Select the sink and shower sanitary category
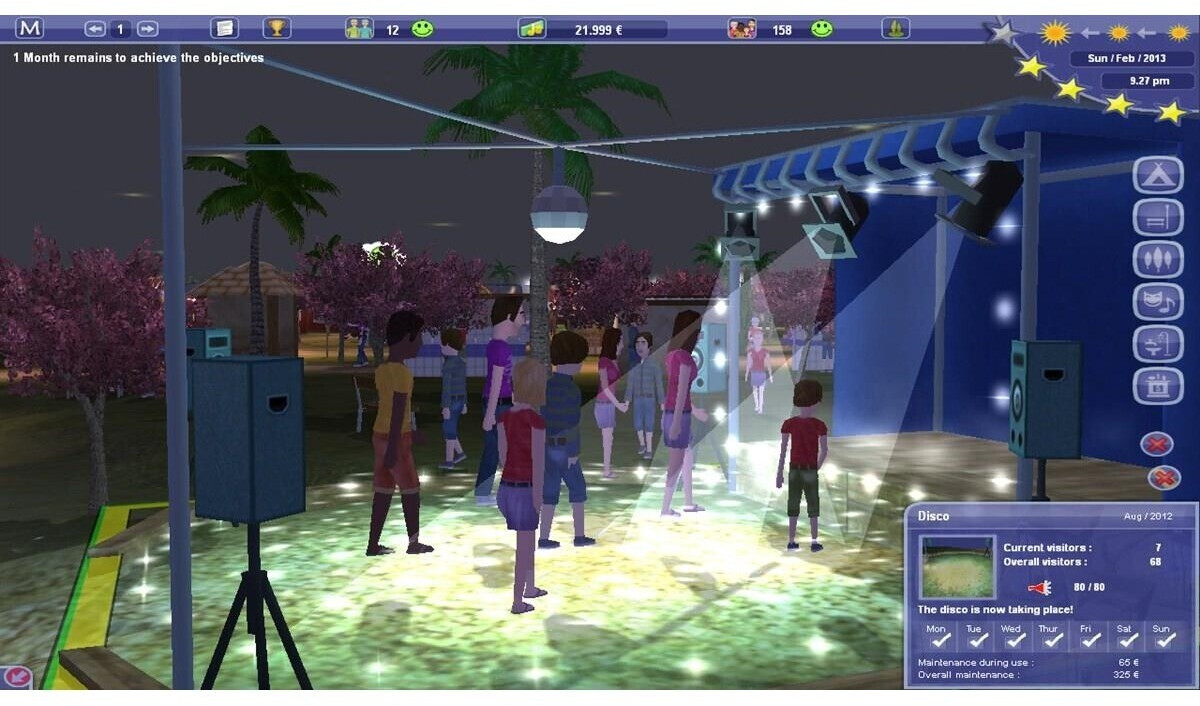The height and width of the screenshot is (706, 1200). [x=1158, y=344]
